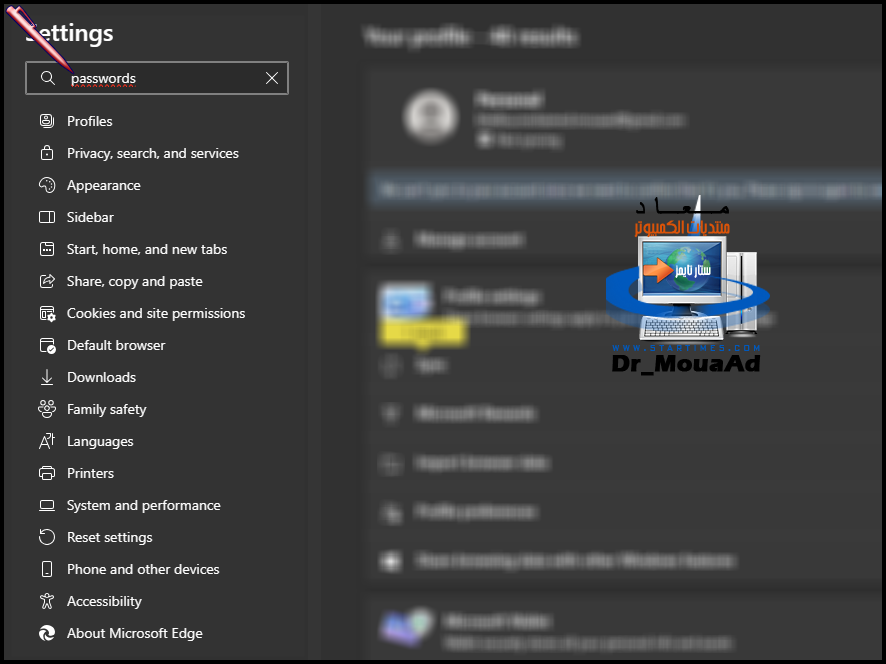Open Cookies and site permissions
Screen dimensions: 886x664
[156, 313]
